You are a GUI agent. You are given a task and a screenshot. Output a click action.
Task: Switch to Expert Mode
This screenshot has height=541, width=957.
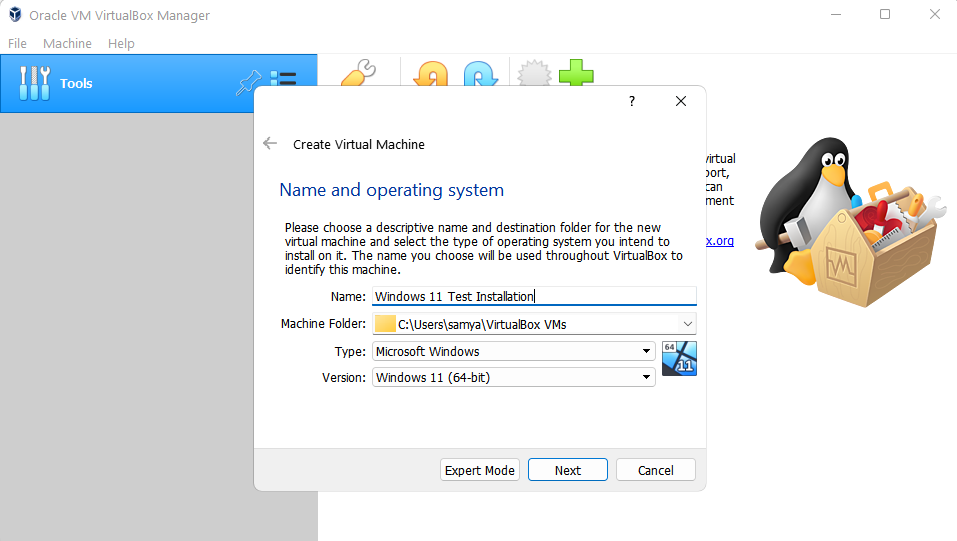click(x=480, y=470)
